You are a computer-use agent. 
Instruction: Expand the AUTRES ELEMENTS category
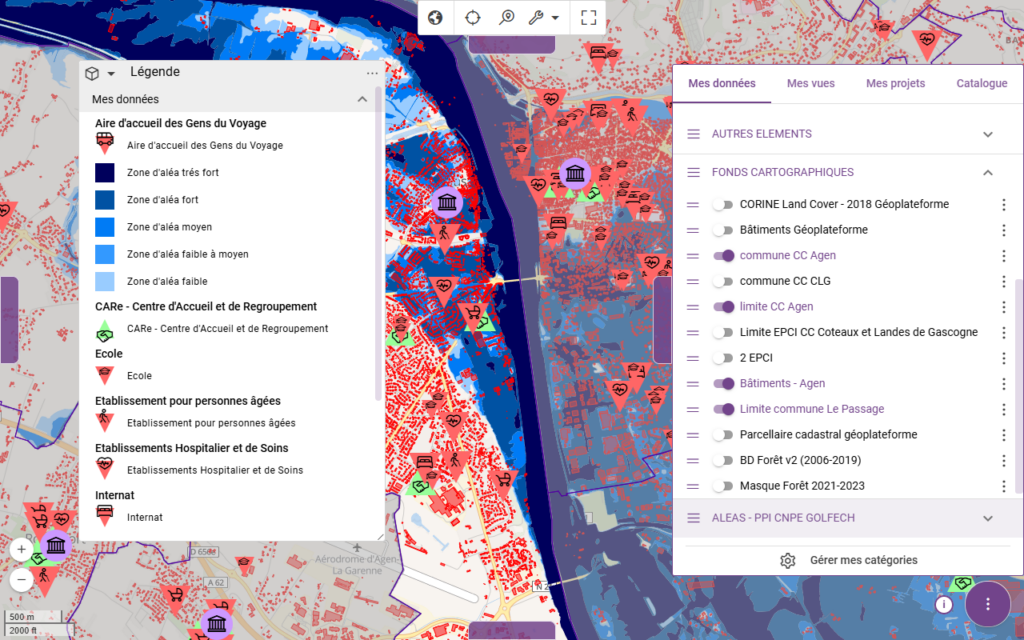coord(987,134)
